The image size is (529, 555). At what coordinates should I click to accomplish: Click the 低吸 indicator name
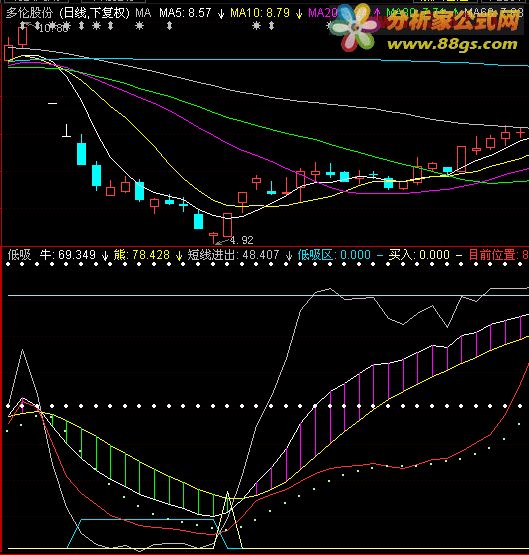19,254
